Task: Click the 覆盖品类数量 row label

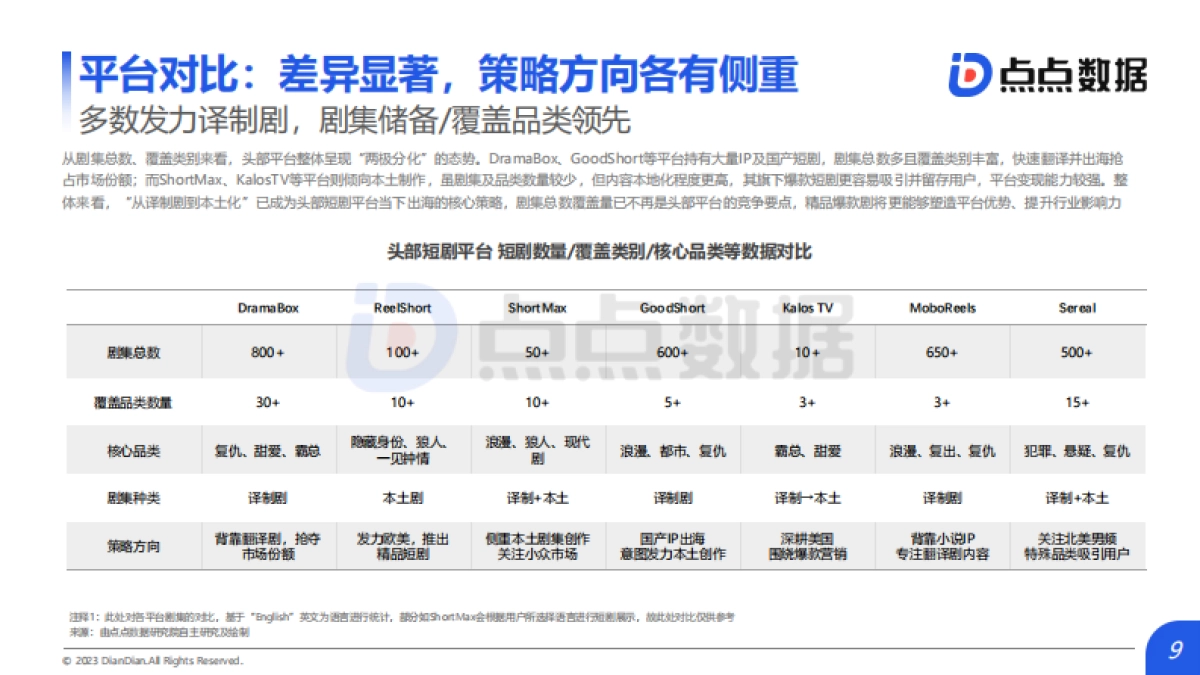Action: point(132,403)
